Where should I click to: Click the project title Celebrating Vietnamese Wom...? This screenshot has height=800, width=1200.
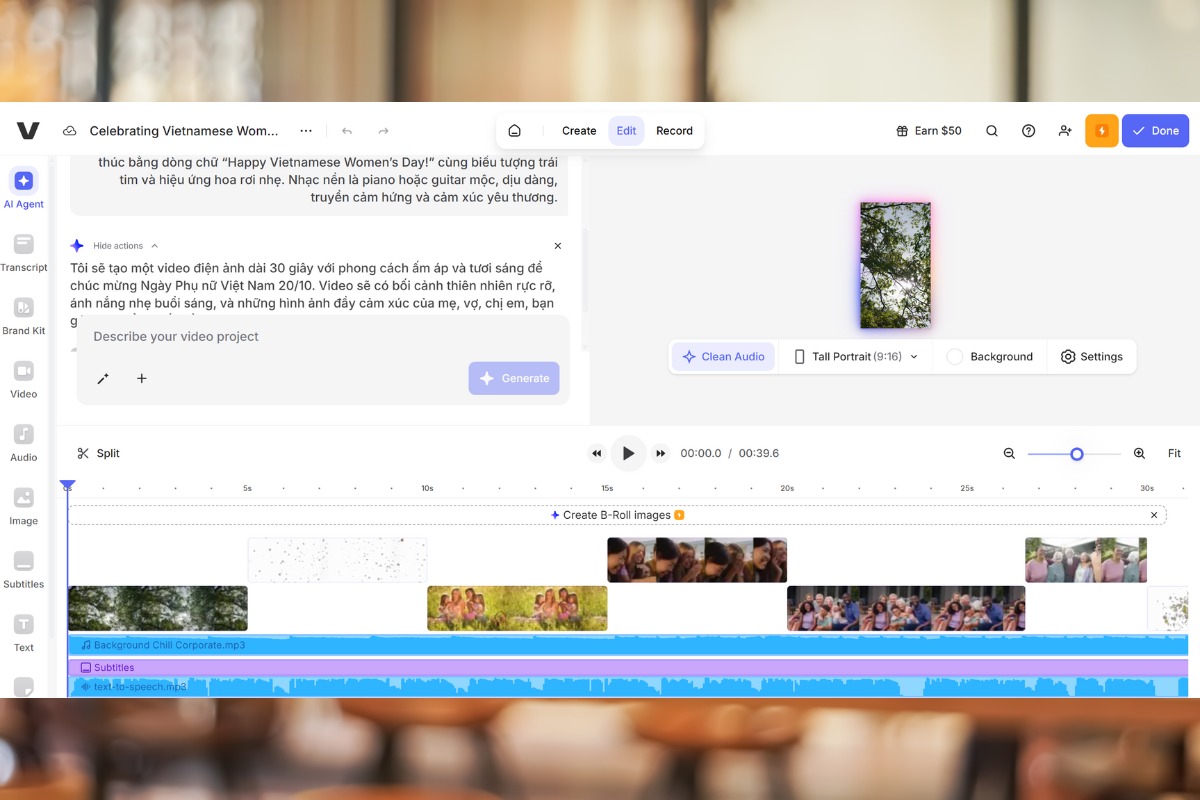pyautogui.click(x=184, y=131)
